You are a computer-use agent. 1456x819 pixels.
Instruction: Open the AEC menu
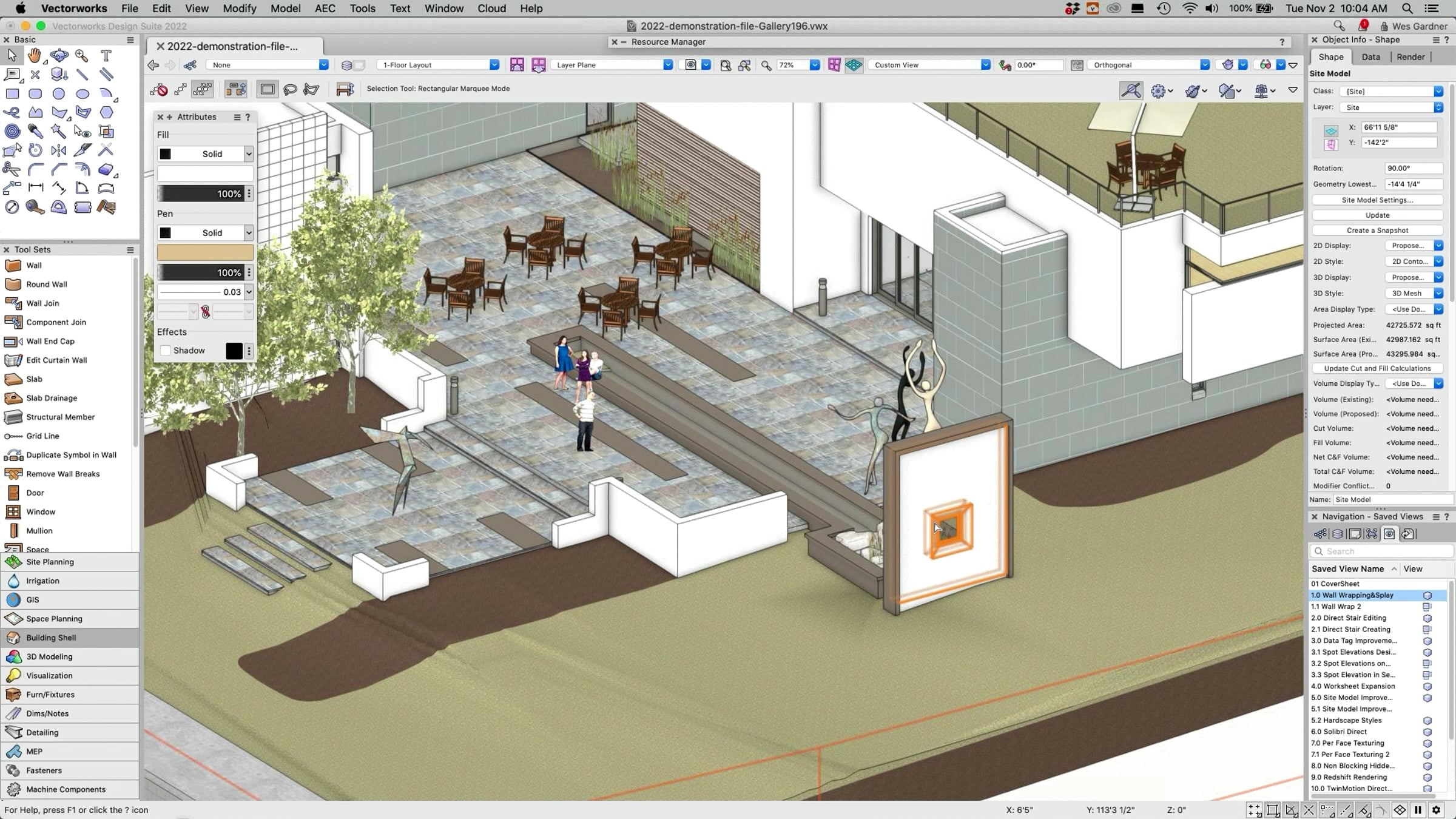(x=325, y=8)
